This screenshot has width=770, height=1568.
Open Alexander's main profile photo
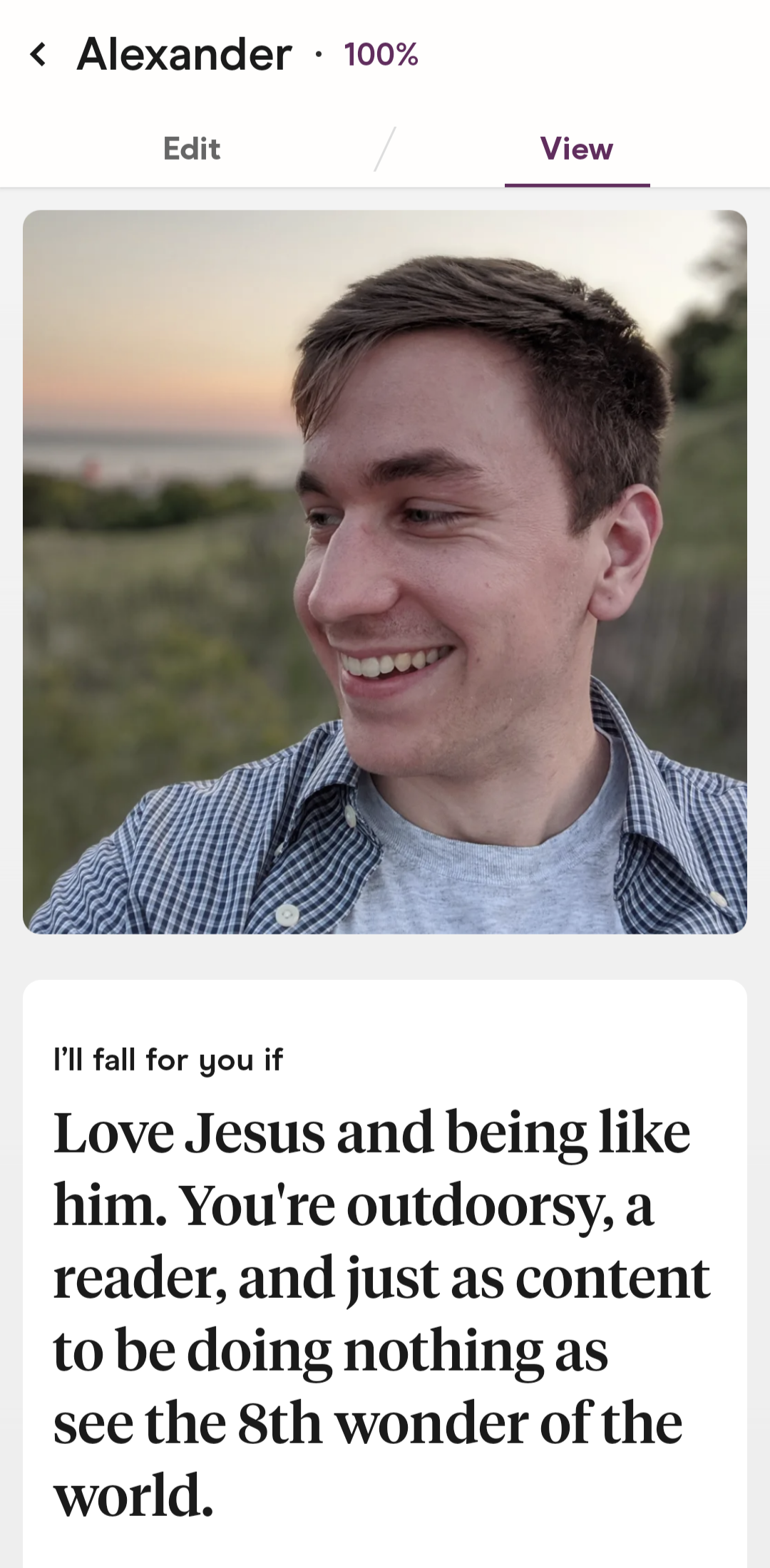[385, 572]
